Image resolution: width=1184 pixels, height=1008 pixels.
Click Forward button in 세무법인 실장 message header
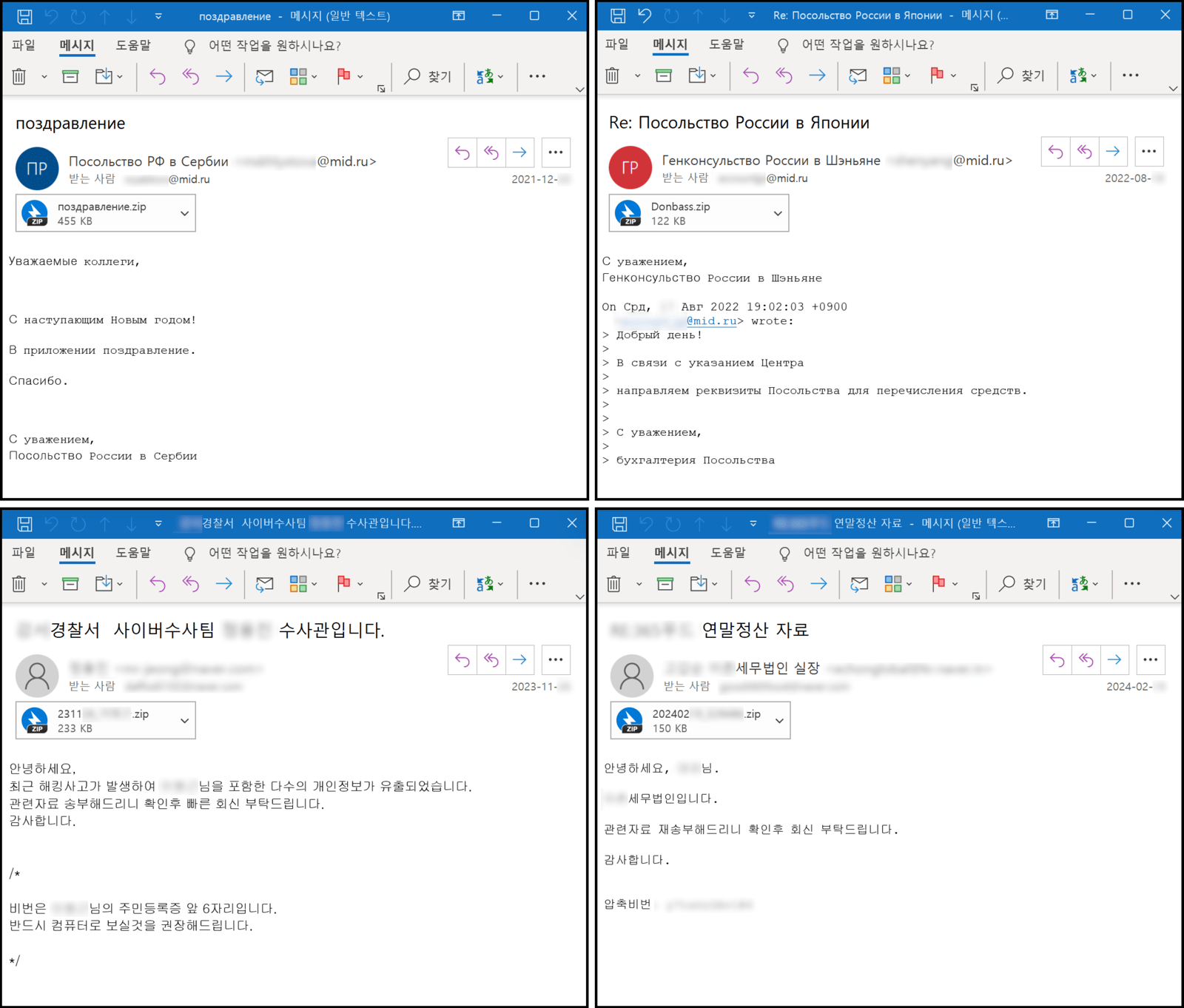[1114, 659]
